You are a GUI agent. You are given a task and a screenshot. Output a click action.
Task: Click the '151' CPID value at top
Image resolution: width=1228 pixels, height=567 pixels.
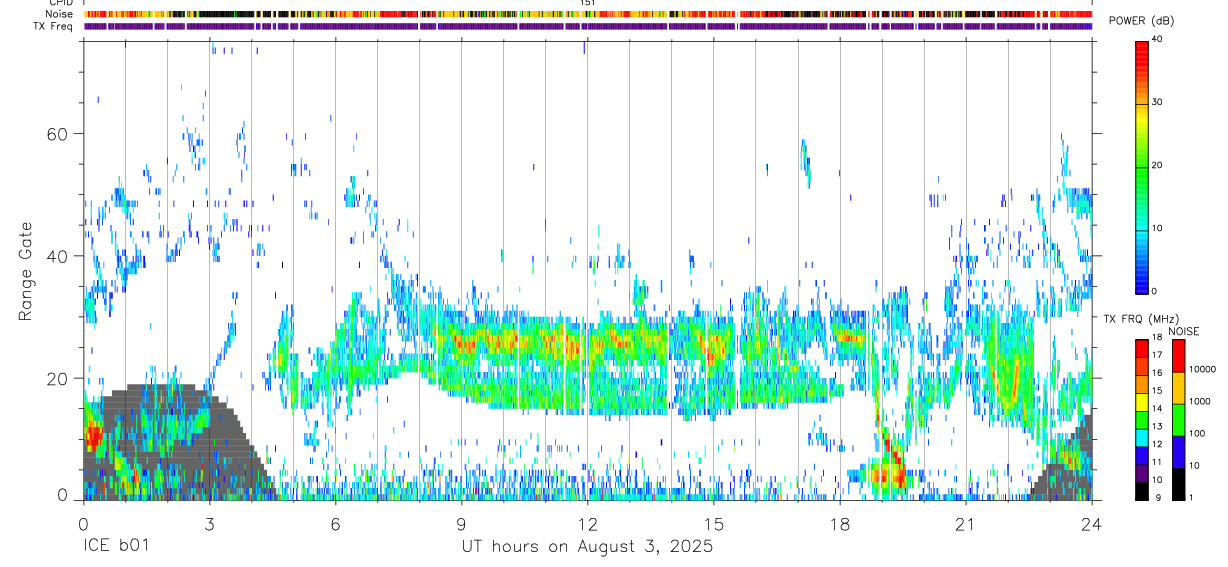[588, 3]
